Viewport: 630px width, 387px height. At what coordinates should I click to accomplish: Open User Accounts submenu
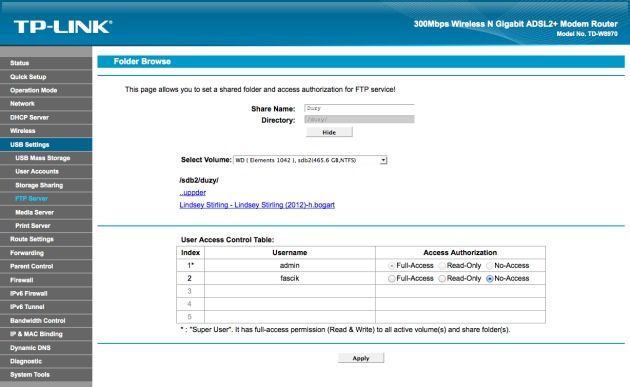[x=46, y=172]
